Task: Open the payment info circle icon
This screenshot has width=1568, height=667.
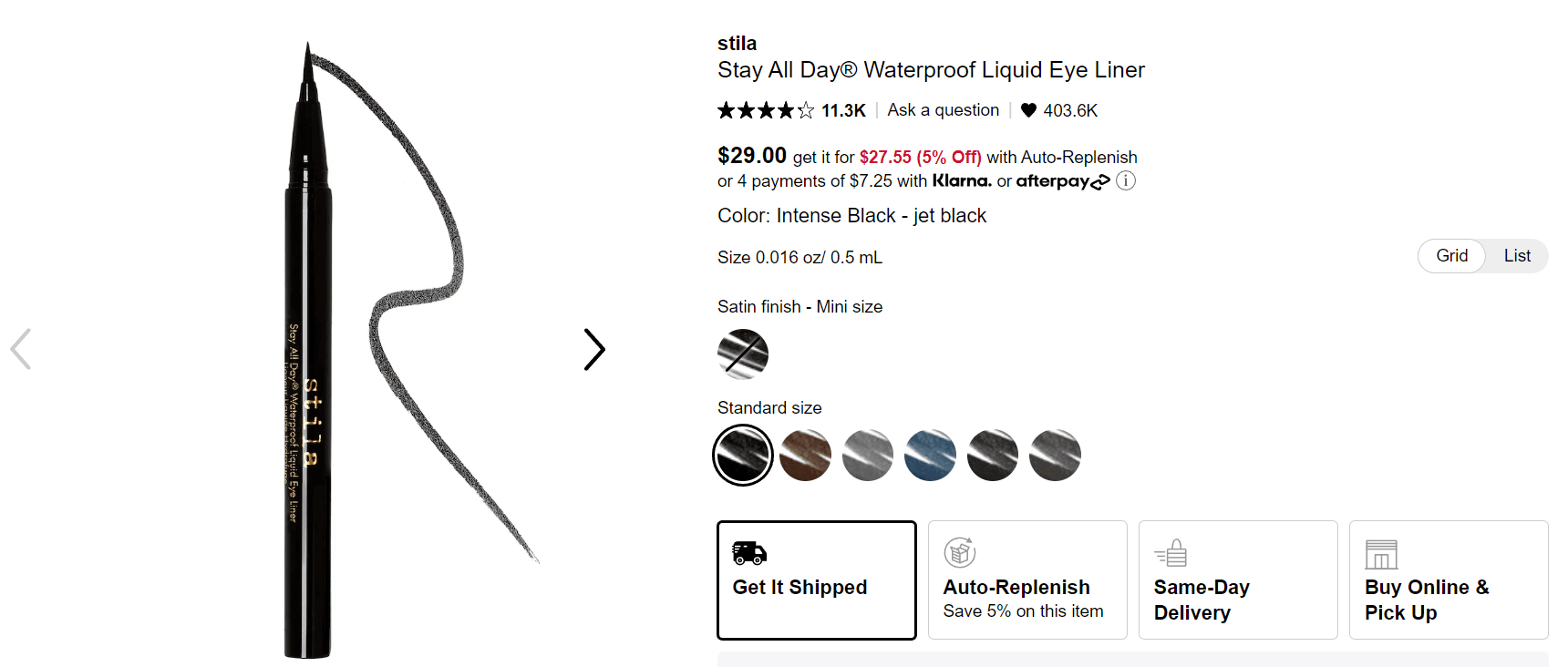Action: (1126, 180)
